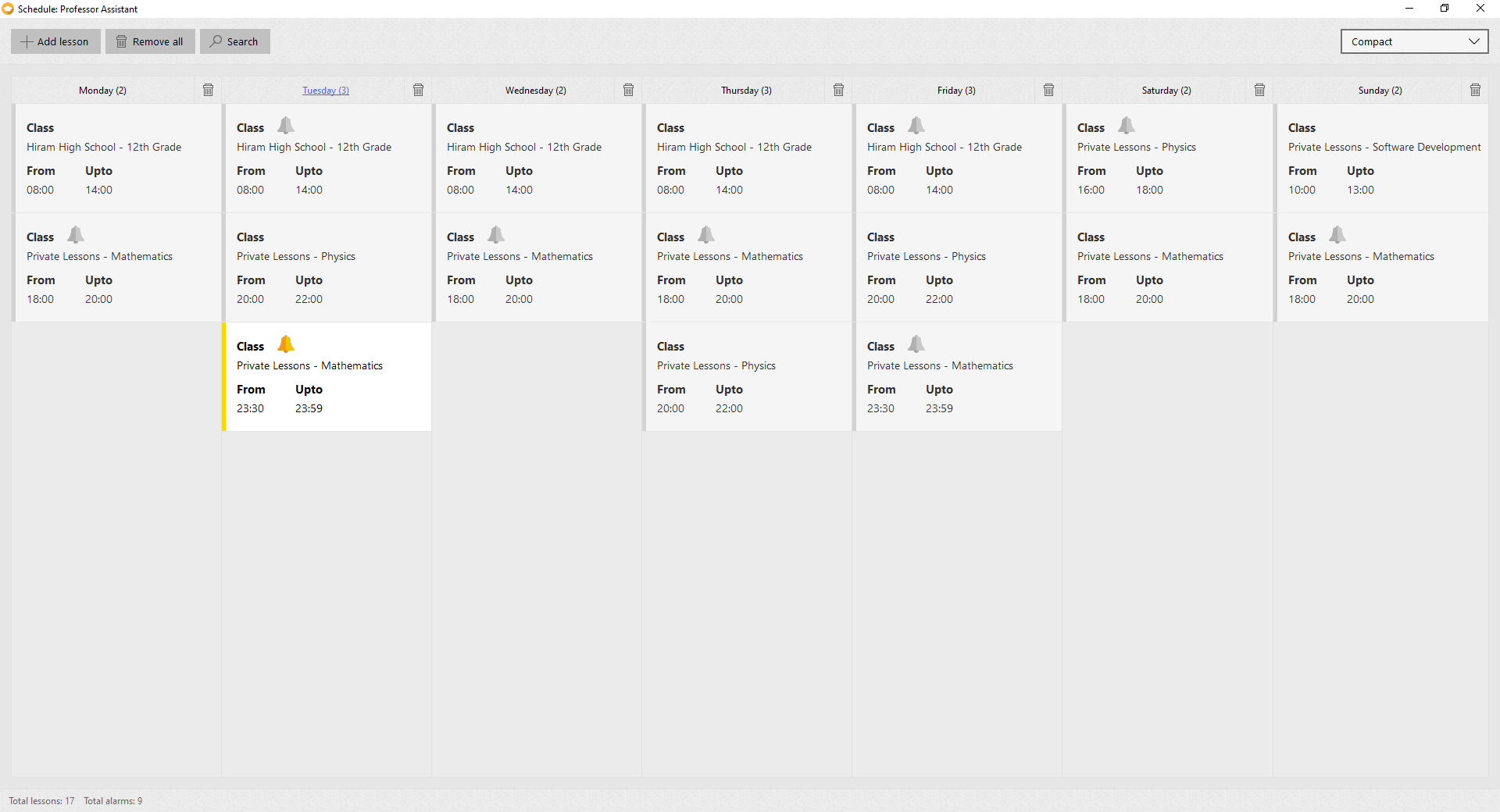
Task: Click the Friday column trash icon
Action: (1048, 91)
